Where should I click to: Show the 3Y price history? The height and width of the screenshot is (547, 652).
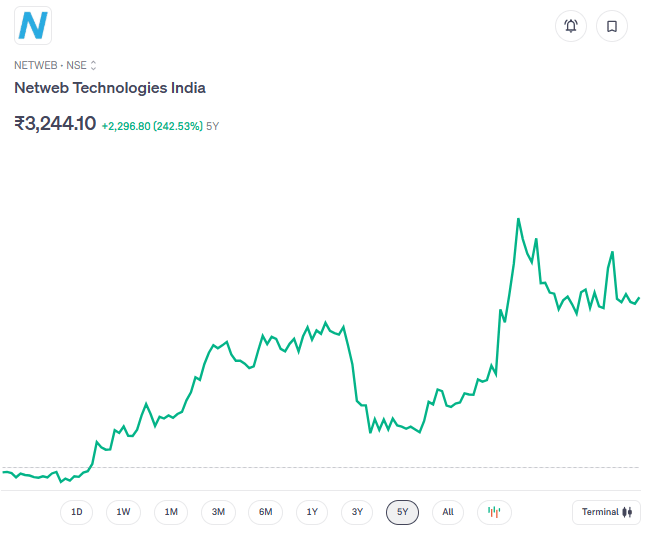coord(357,512)
